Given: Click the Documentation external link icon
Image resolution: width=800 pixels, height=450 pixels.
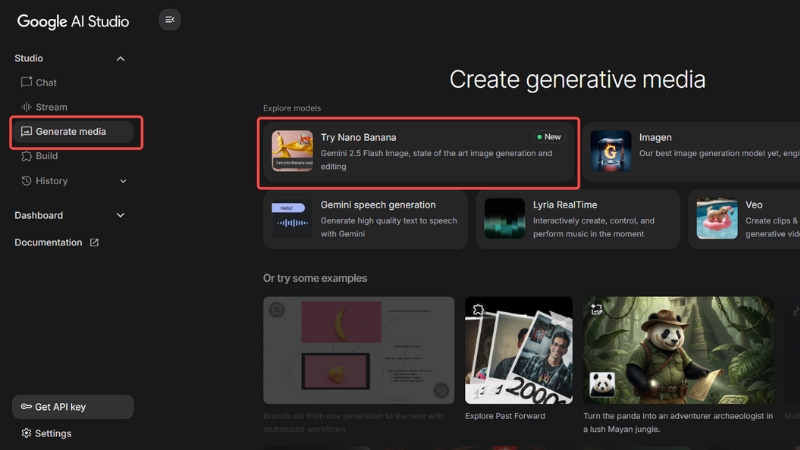Looking at the screenshot, I should (x=95, y=243).
